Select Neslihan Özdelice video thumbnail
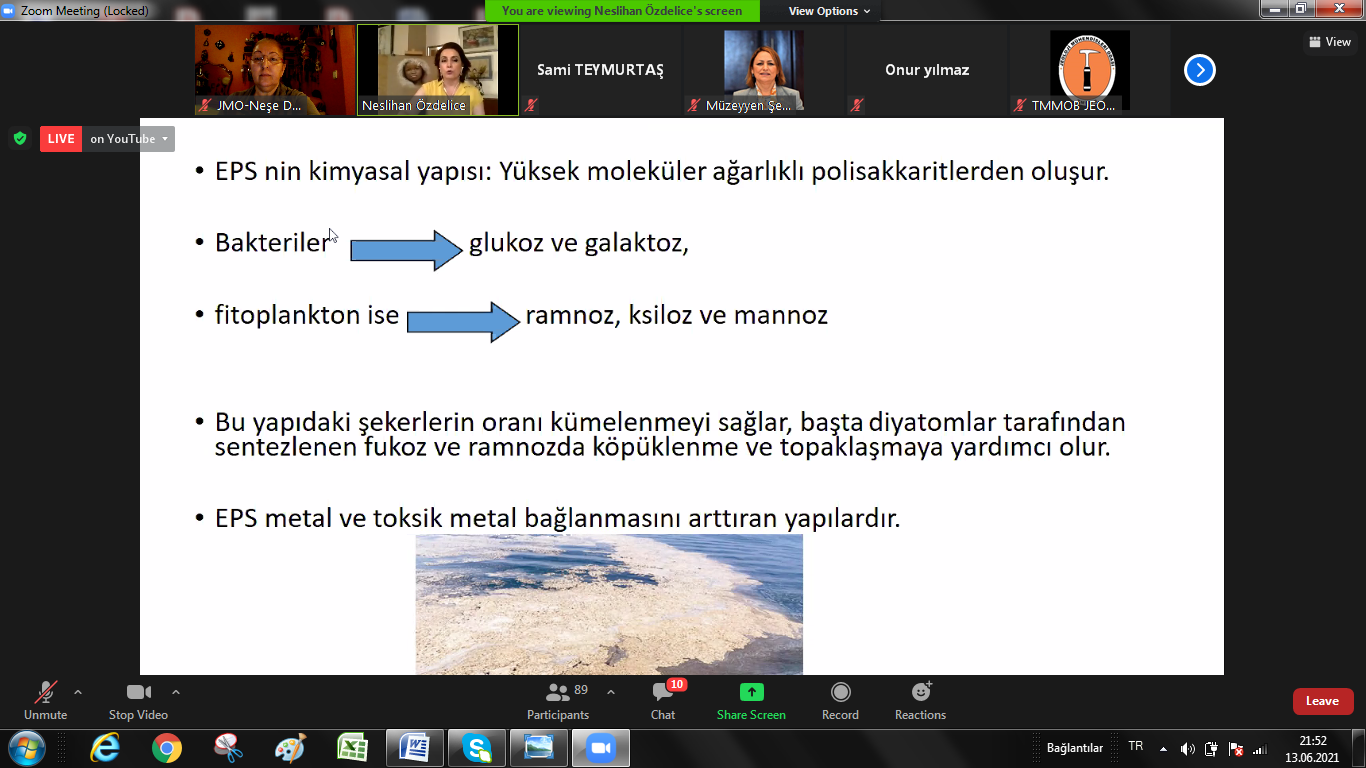 coord(438,70)
